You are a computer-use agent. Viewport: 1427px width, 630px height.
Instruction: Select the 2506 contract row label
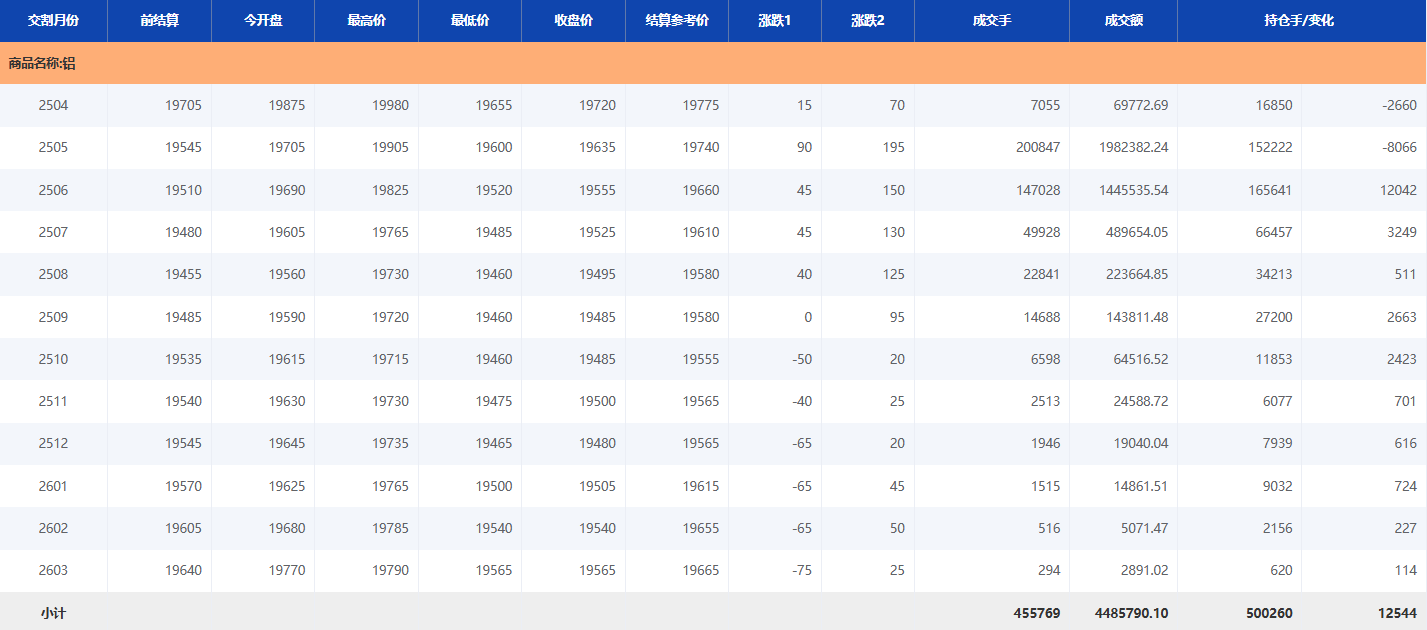pos(53,190)
